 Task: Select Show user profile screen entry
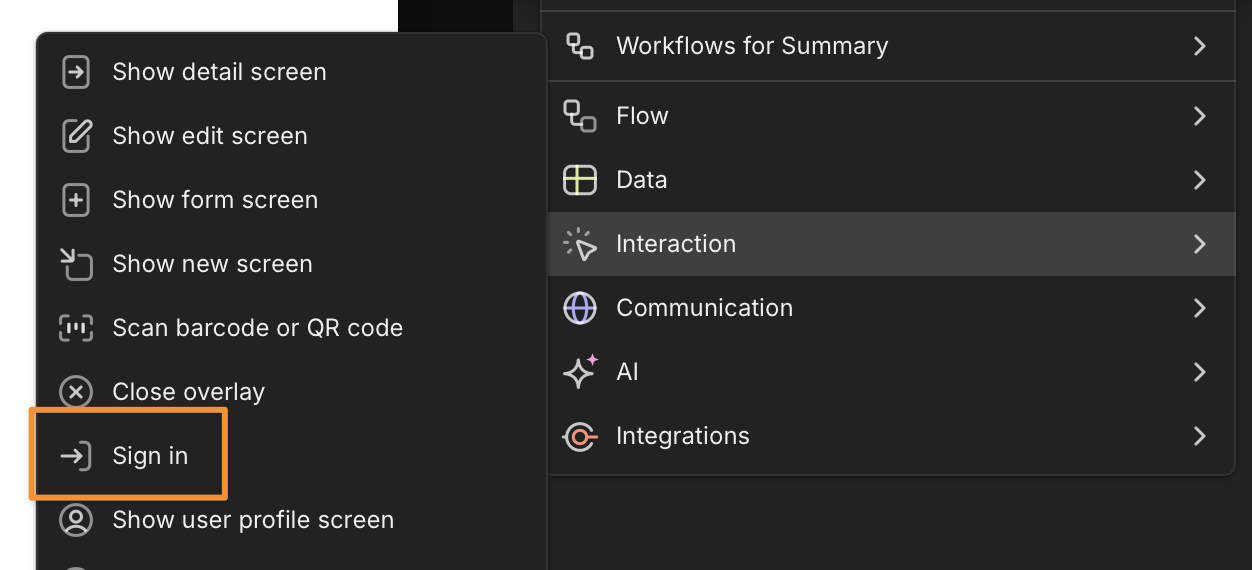tap(253, 520)
